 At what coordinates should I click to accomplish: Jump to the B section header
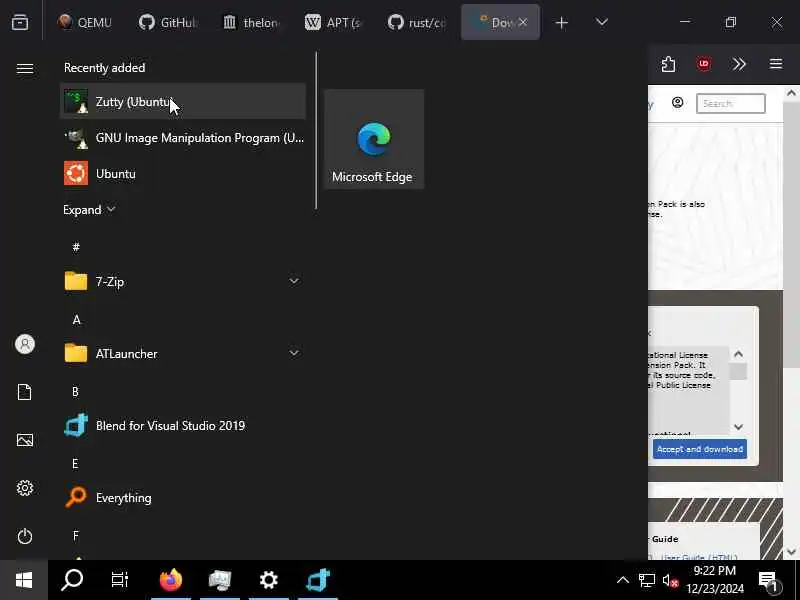[x=76, y=392]
